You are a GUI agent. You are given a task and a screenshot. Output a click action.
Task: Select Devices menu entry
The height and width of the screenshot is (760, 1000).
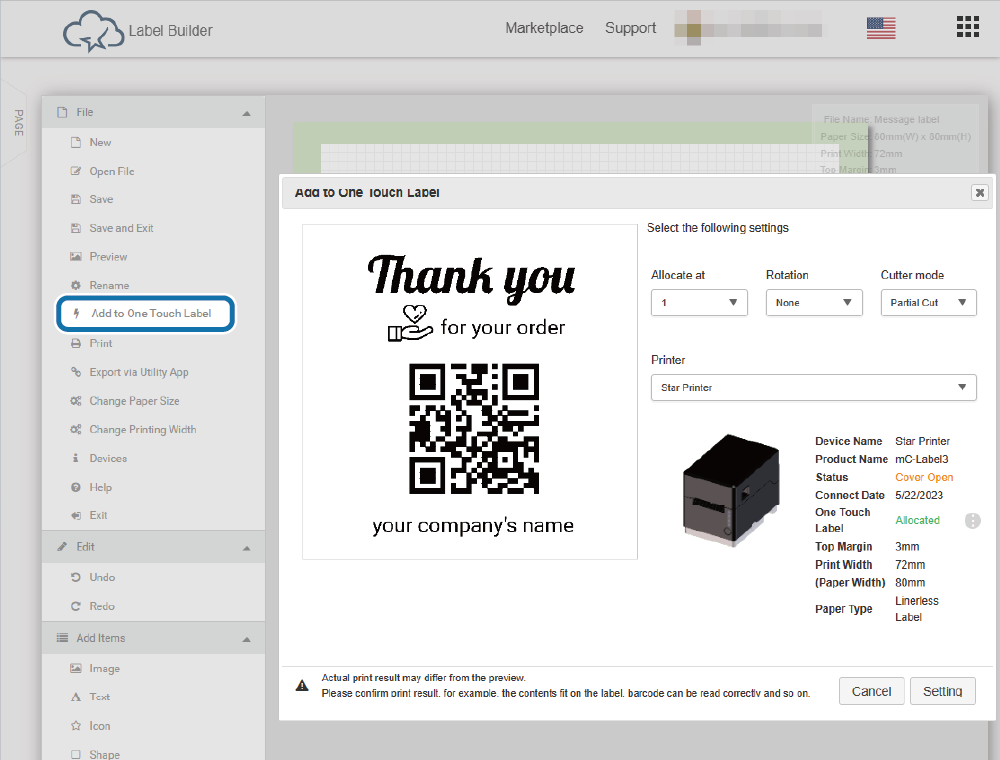pyautogui.click(x=108, y=458)
